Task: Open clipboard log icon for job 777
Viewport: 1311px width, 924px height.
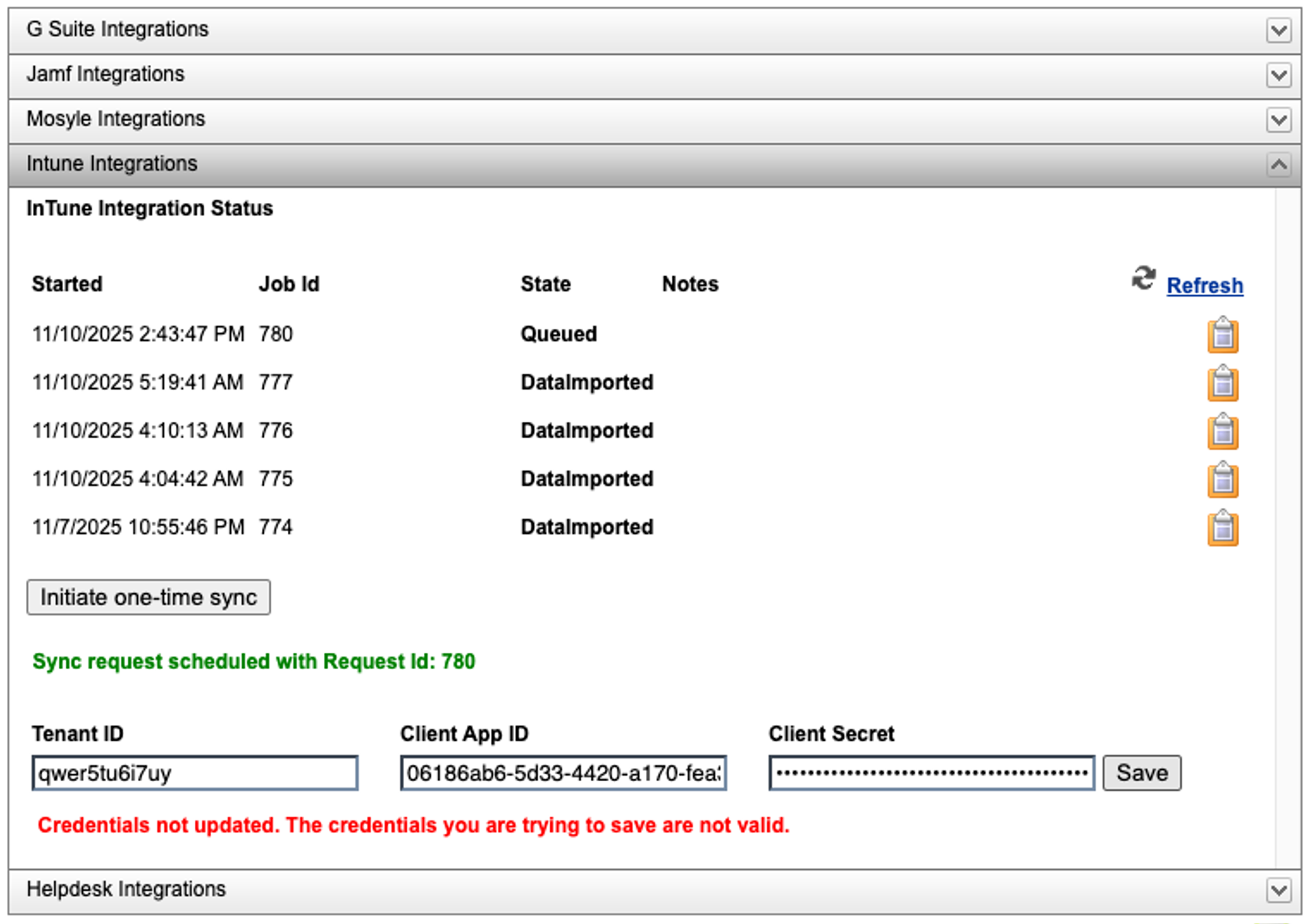Action: point(1222,383)
